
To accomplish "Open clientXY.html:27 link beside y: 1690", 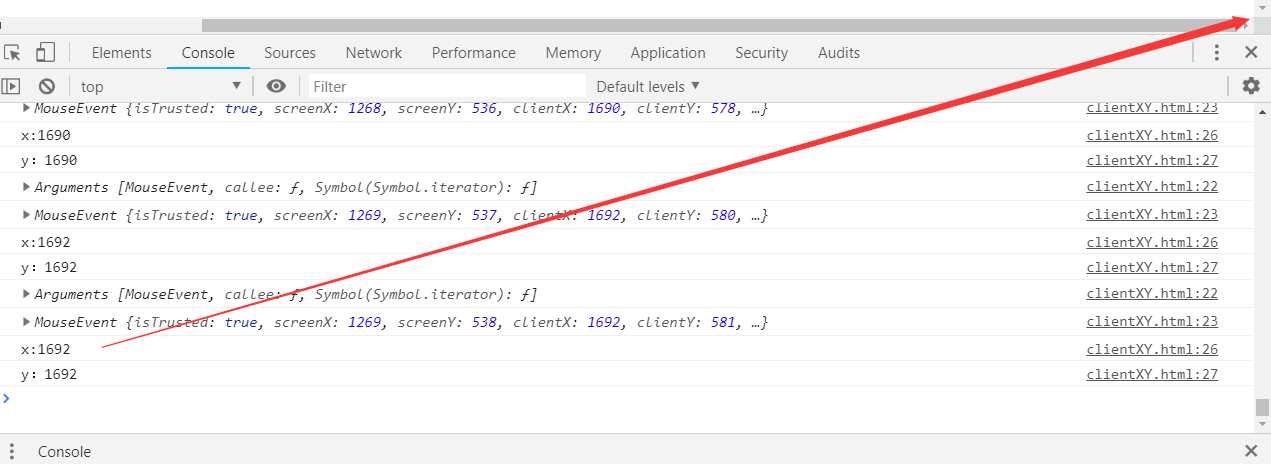I will coord(1152,160).
